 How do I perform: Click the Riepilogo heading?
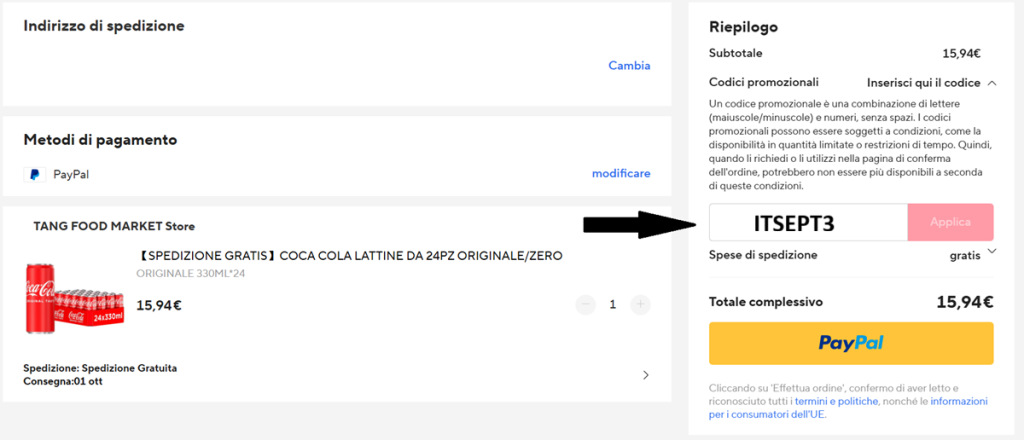click(743, 27)
